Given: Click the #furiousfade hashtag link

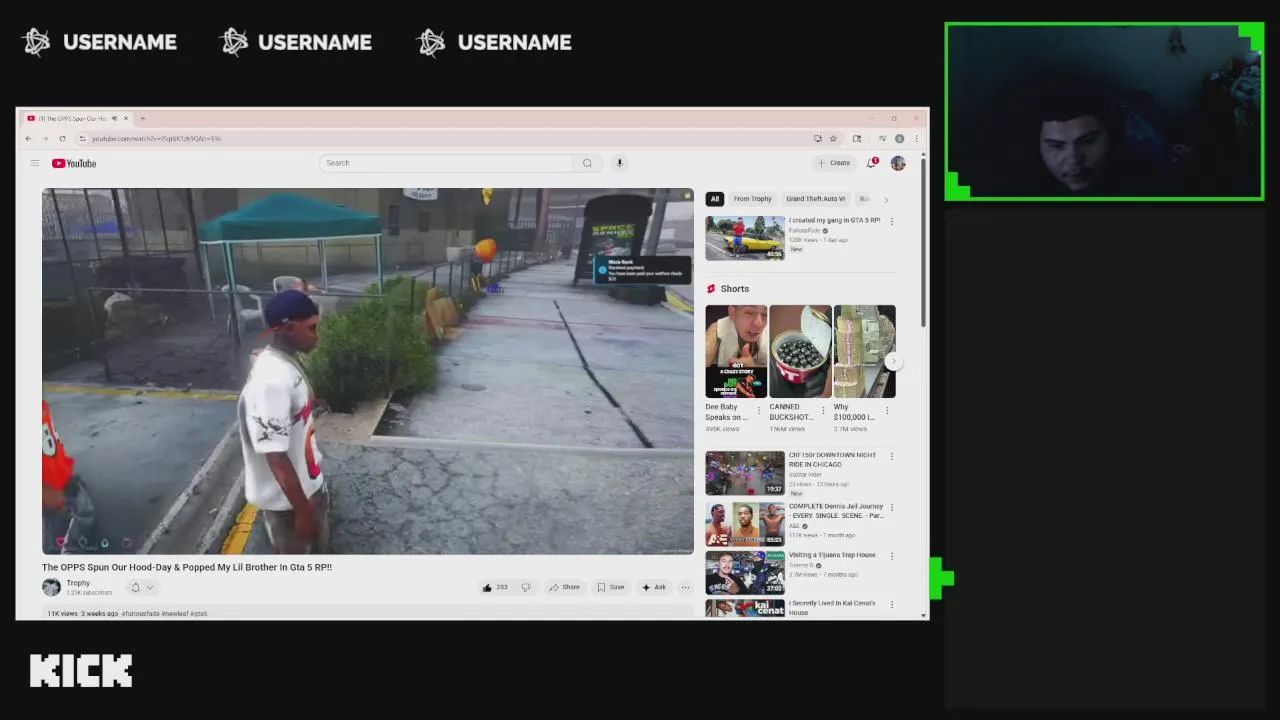Looking at the screenshot, I should 140,613.
